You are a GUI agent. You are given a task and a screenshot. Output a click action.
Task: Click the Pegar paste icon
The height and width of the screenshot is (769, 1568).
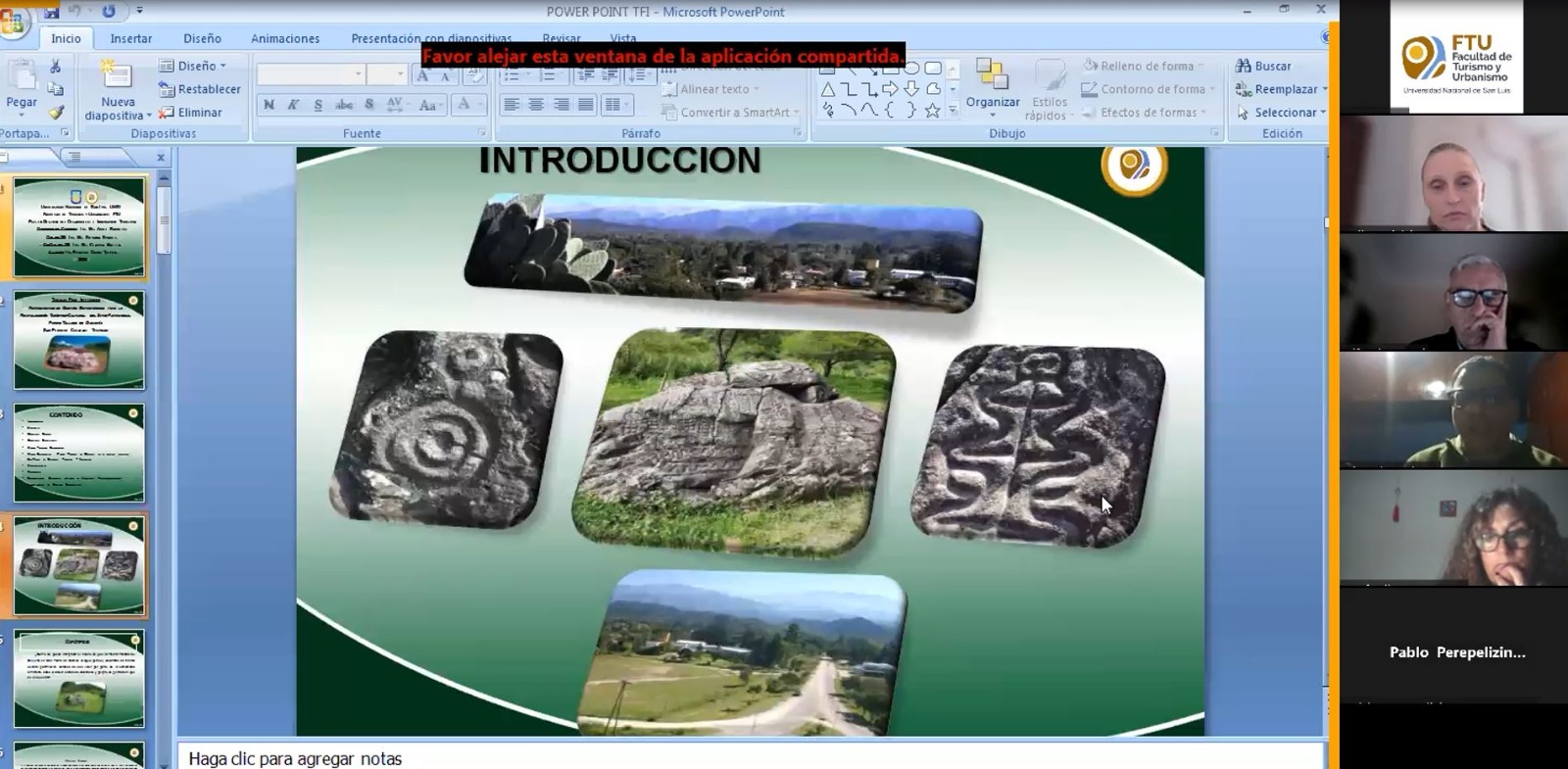pos(22,76)
